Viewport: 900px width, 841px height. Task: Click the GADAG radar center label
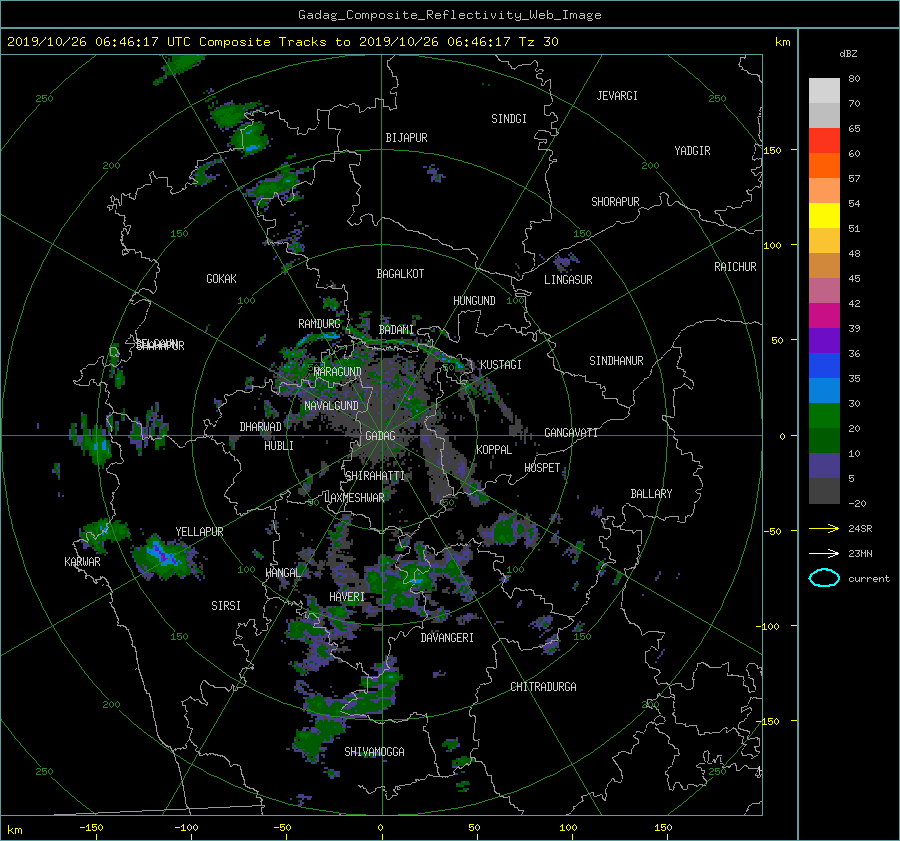[x=380, y=436]
